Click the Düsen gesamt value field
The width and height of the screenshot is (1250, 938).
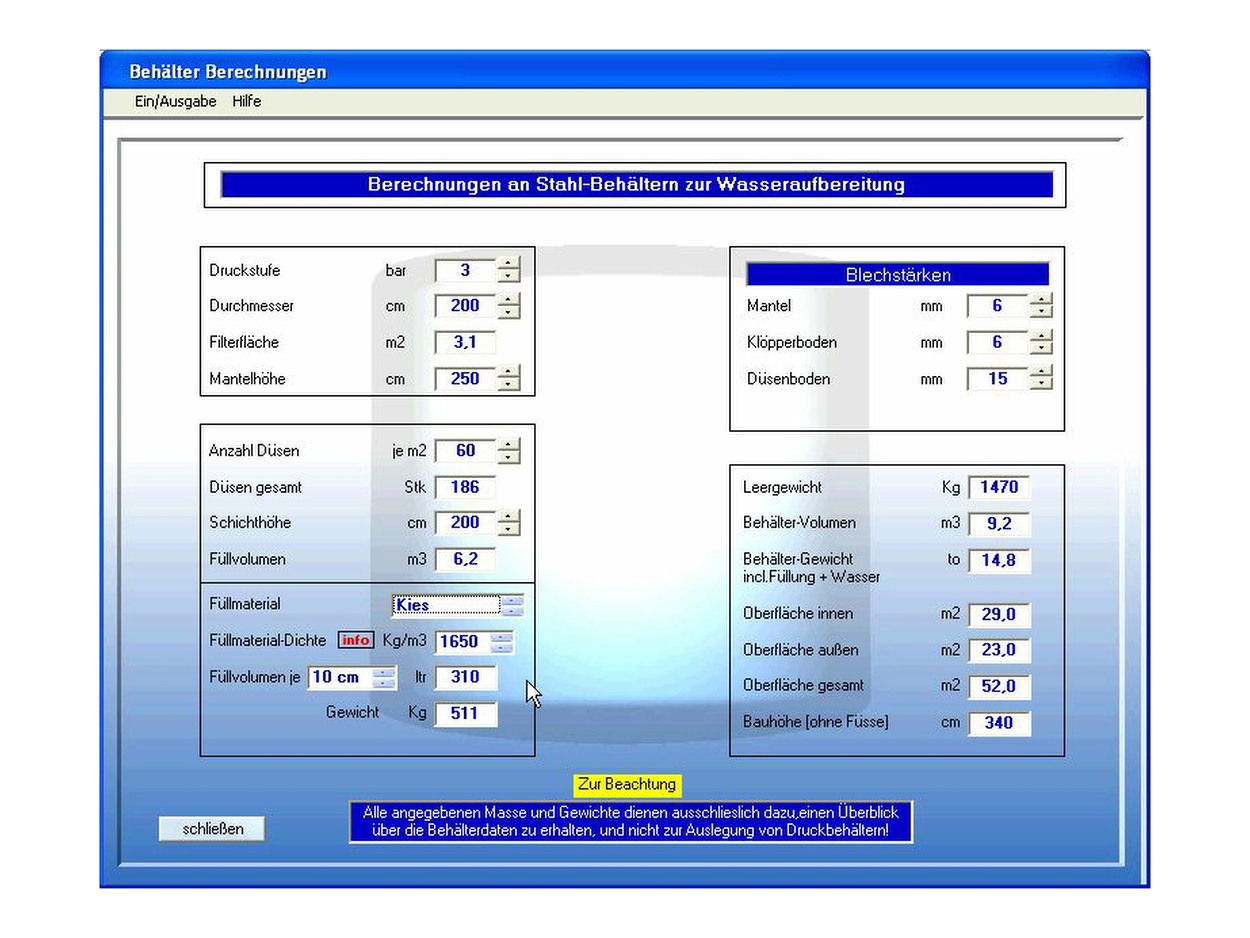(x=465, y=487)
